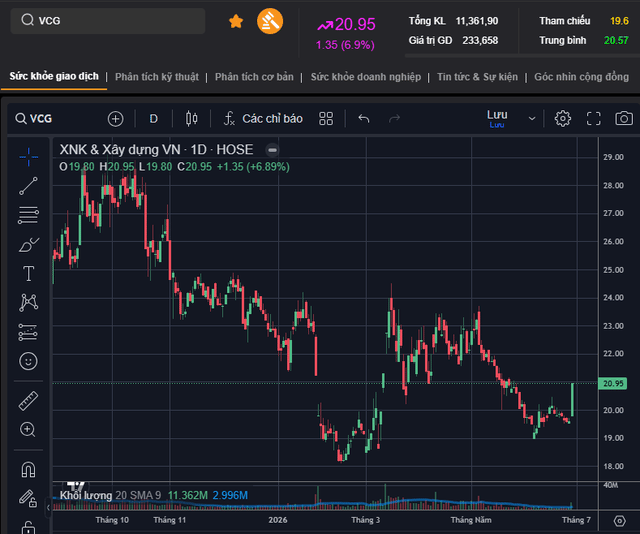The height and width of the screenshot is (534, 640).
Task: Select the trend line tool
Action: coord(29,186)
